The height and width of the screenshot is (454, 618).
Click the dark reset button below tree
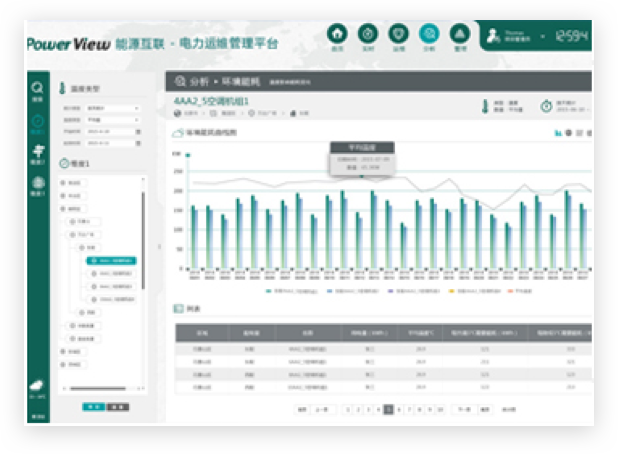117,407
